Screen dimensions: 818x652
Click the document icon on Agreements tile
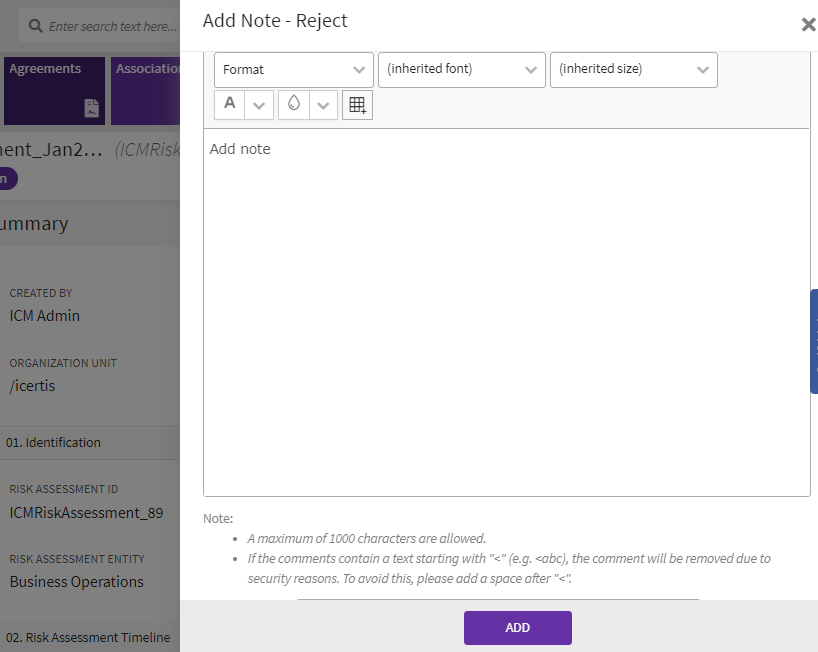tap(91, 109)
